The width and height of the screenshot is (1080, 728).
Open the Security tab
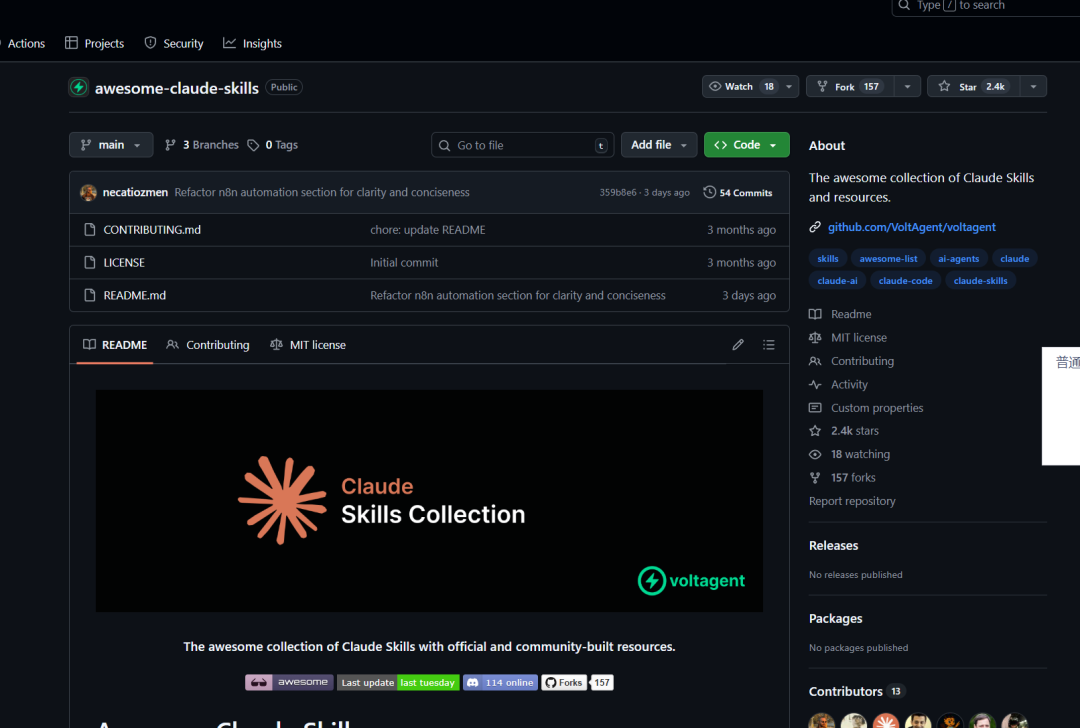point(174,43)
